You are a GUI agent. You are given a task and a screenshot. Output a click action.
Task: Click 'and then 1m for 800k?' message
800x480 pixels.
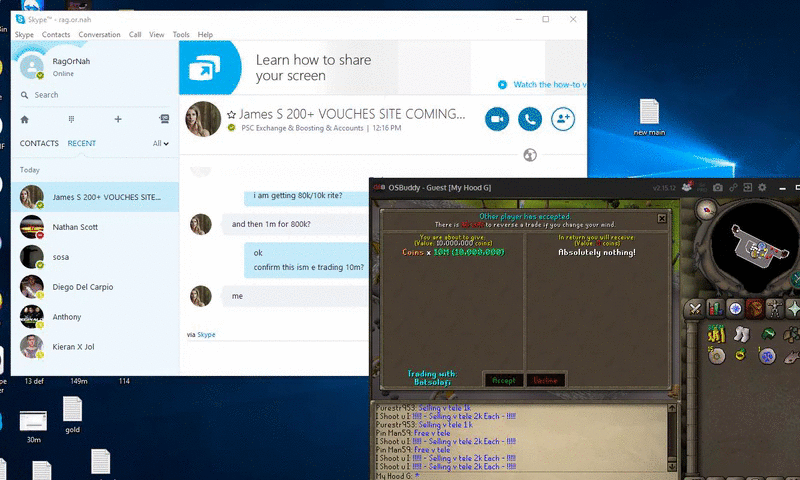271,224
